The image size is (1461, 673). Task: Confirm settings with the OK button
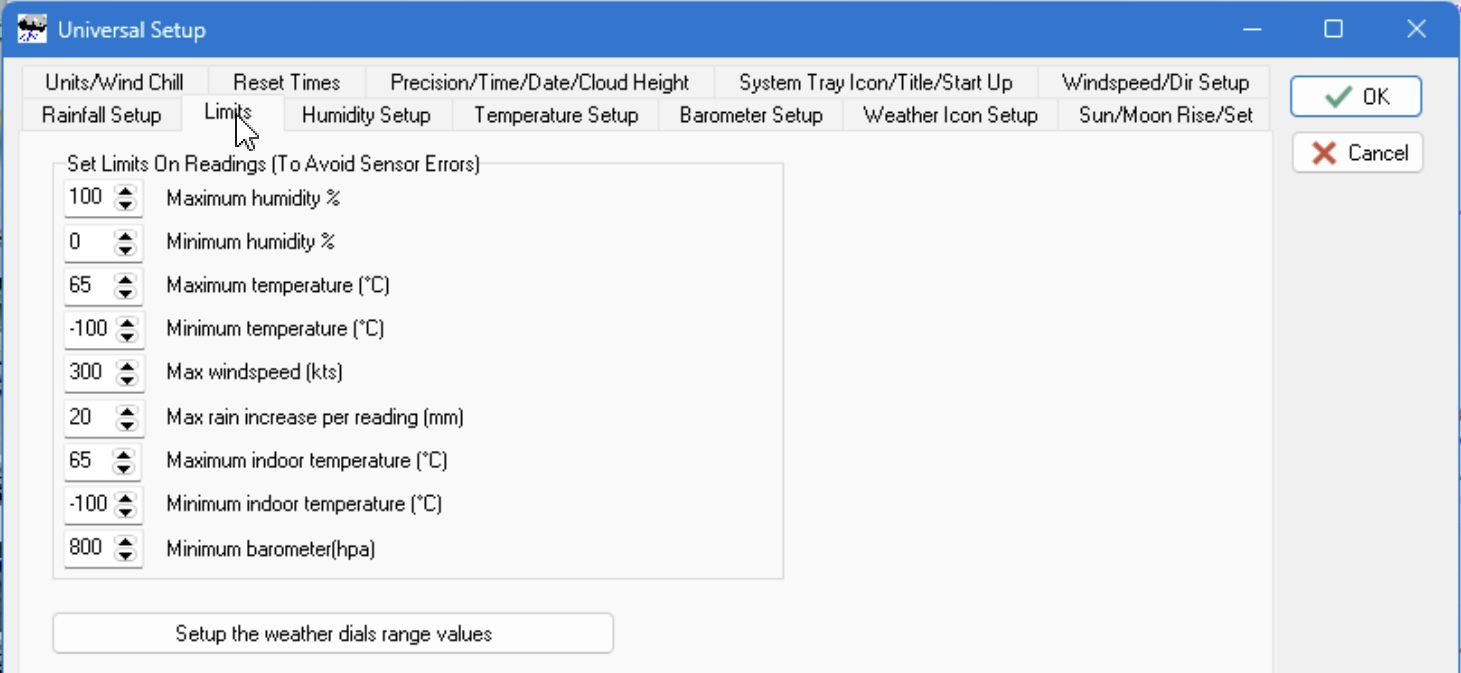(1356, 96)
